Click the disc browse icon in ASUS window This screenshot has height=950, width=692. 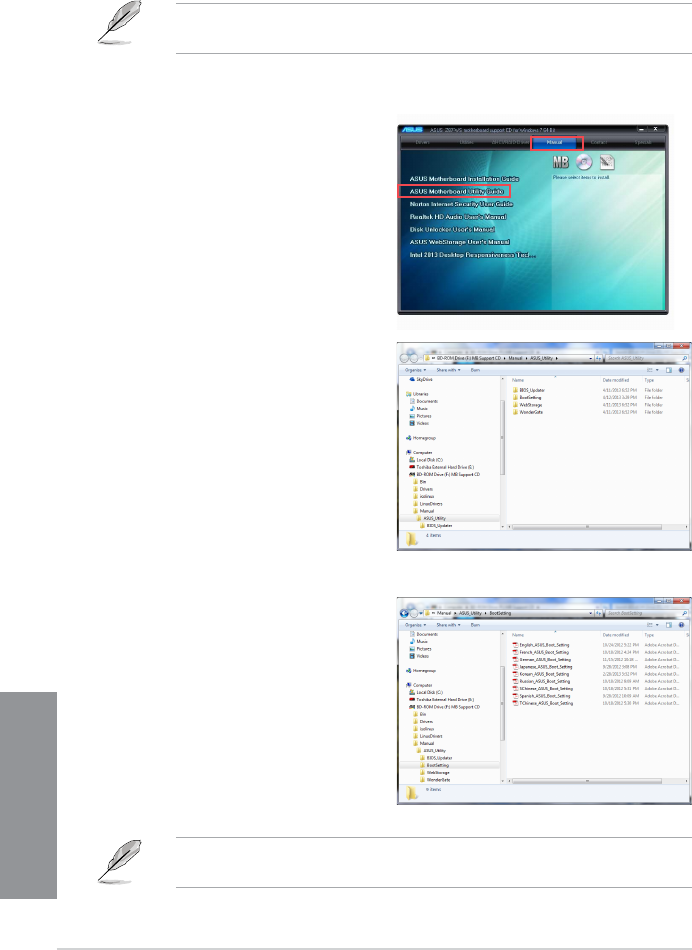pyautogui.click(x=584, y=162)
